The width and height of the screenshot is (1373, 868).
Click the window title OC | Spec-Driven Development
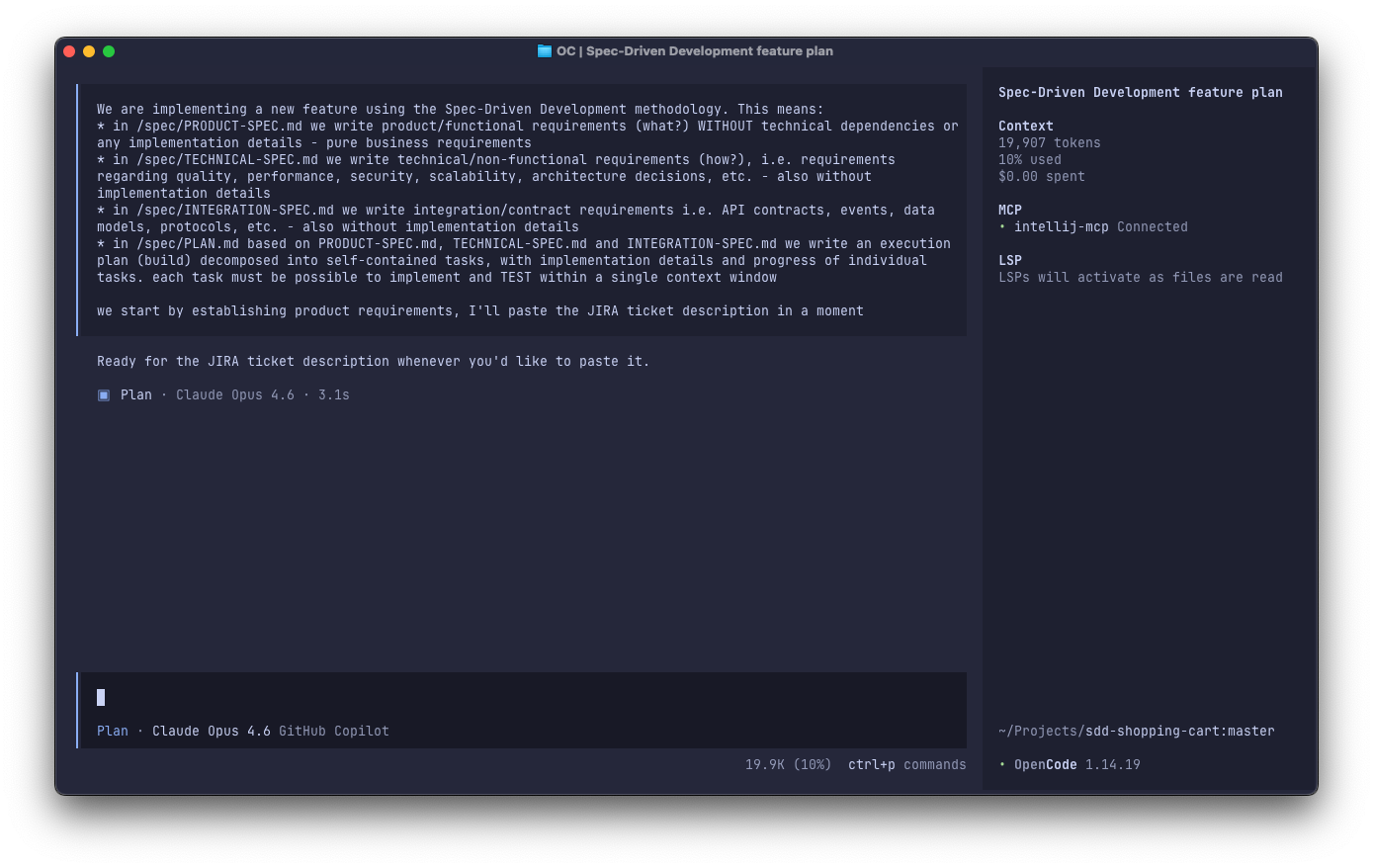click(695, 51)
